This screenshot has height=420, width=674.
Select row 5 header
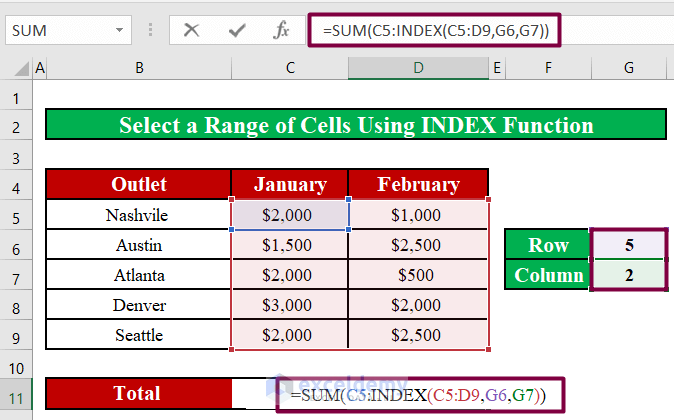tap(16, 215)
